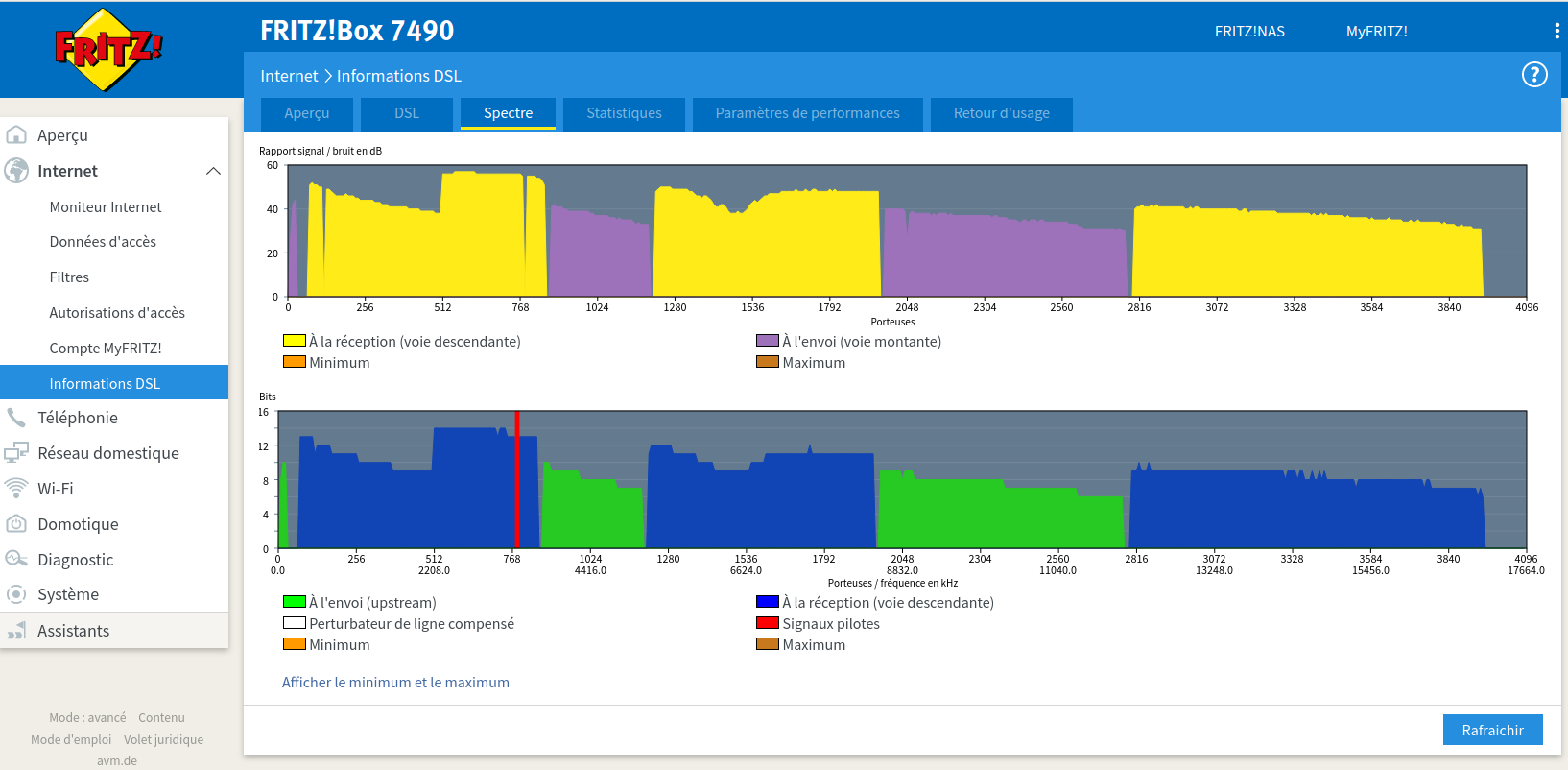
Task: Select Informations DSL in sidebar
Action: 114,383
